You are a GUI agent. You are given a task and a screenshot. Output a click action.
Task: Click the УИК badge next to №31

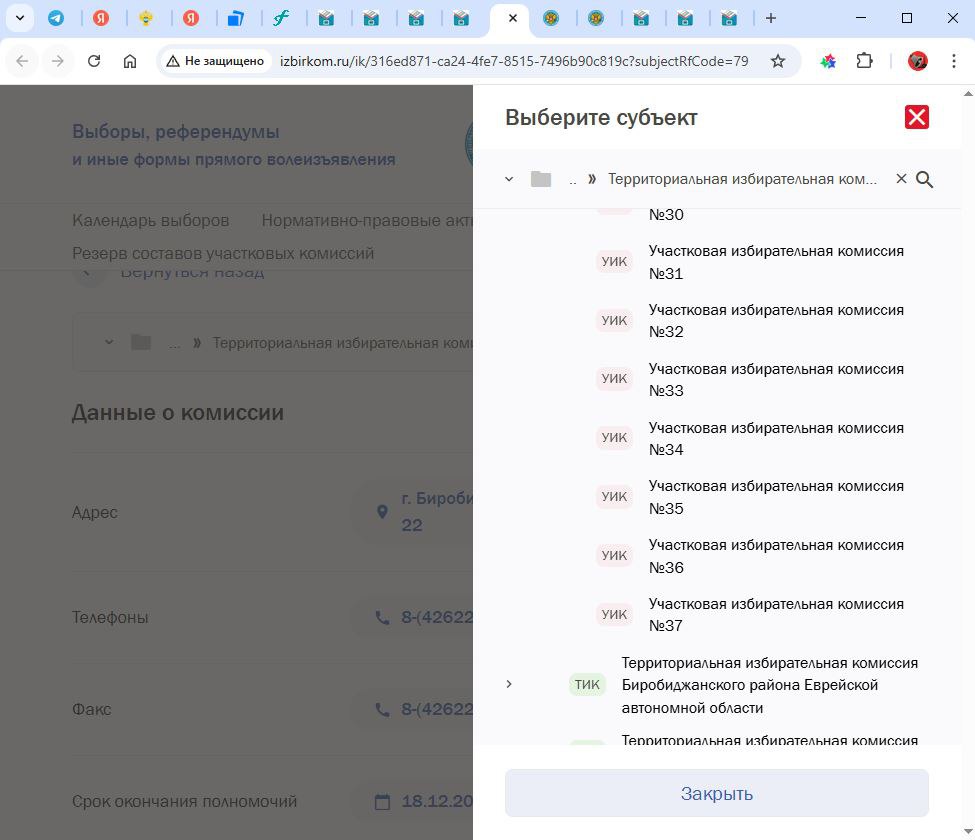click(614, 262)
